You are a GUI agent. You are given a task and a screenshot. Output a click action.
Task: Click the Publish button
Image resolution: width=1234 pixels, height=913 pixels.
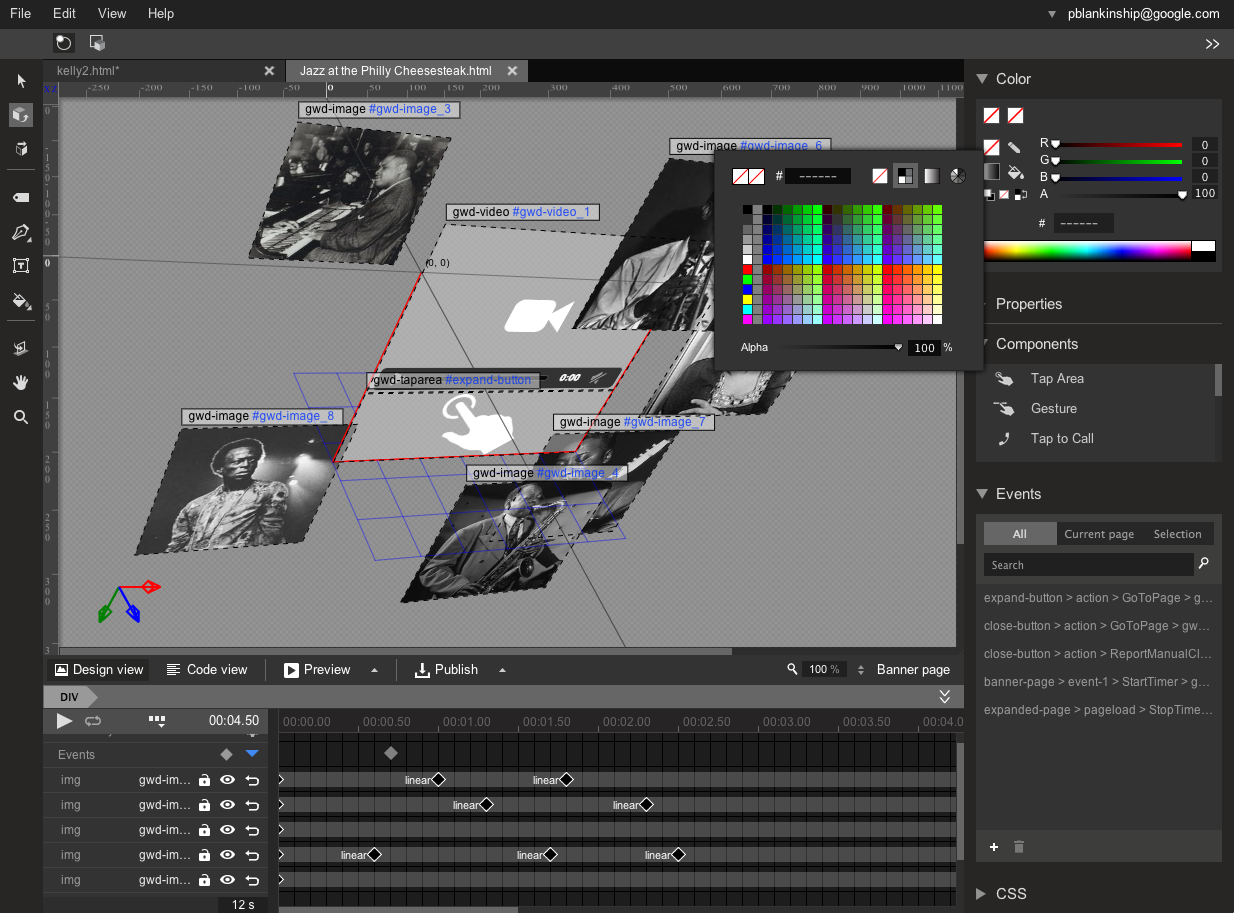pos(447,670)
